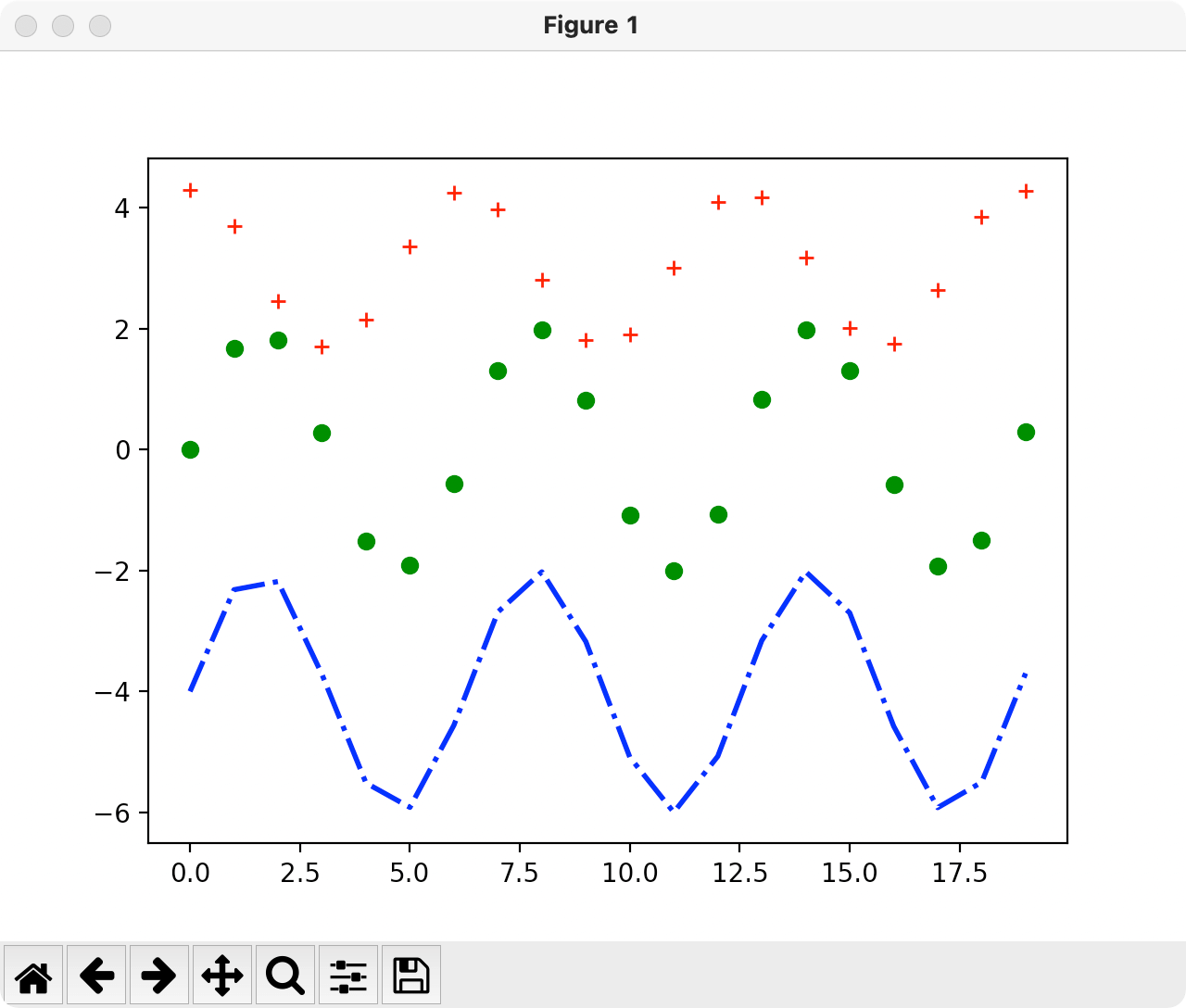Click the lowest green dot near x=11
1186x1008 pixels.
[x=674, y=571]
